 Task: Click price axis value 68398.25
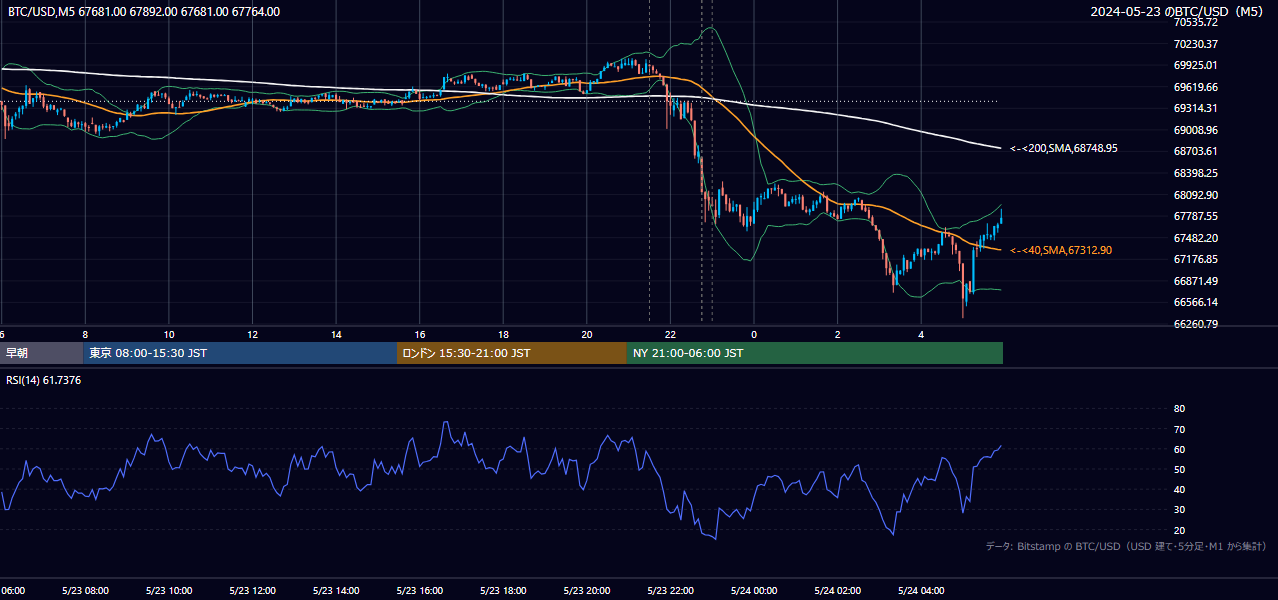pos(1196,173)
